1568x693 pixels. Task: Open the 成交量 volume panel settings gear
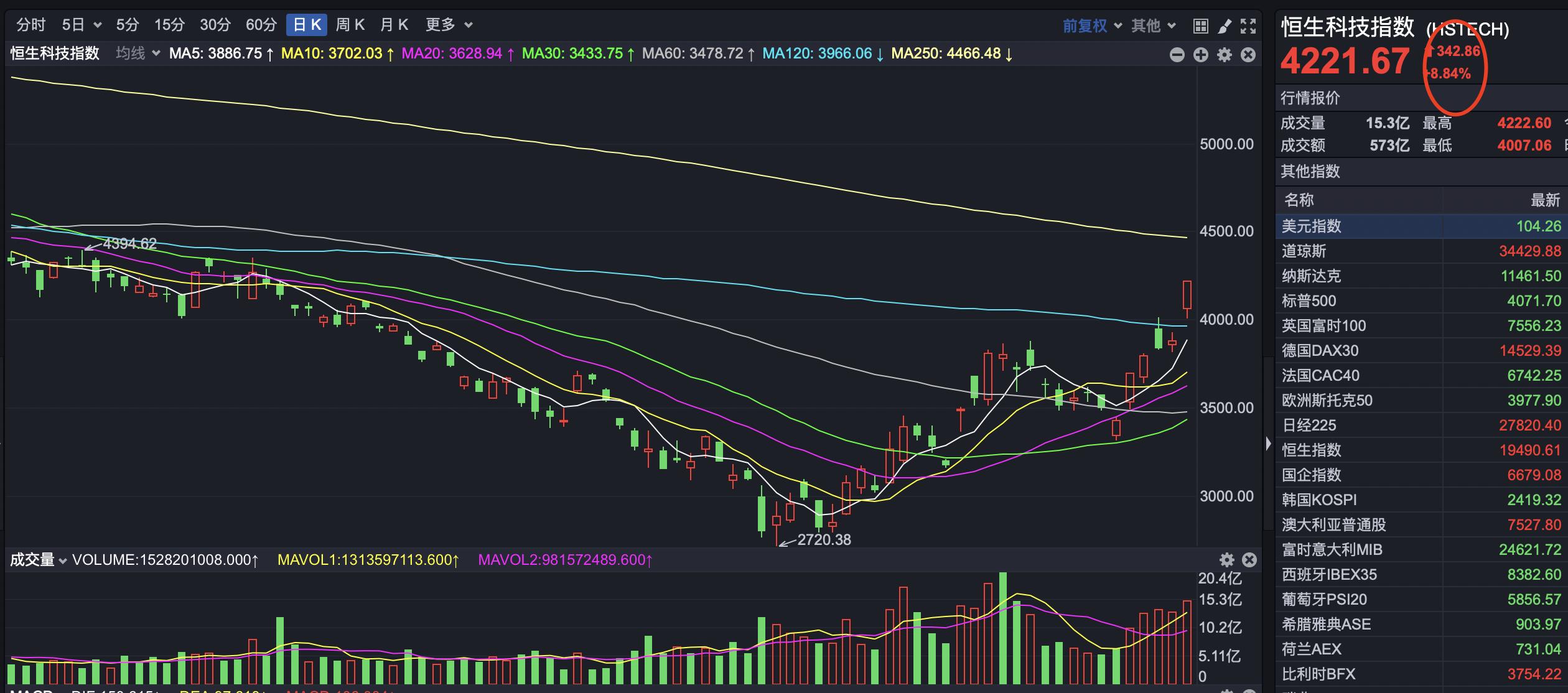(1226, 560)
